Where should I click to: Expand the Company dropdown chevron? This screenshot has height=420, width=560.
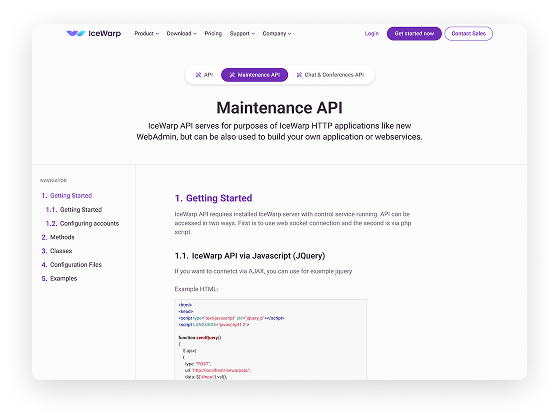click(x=290, y=34)
